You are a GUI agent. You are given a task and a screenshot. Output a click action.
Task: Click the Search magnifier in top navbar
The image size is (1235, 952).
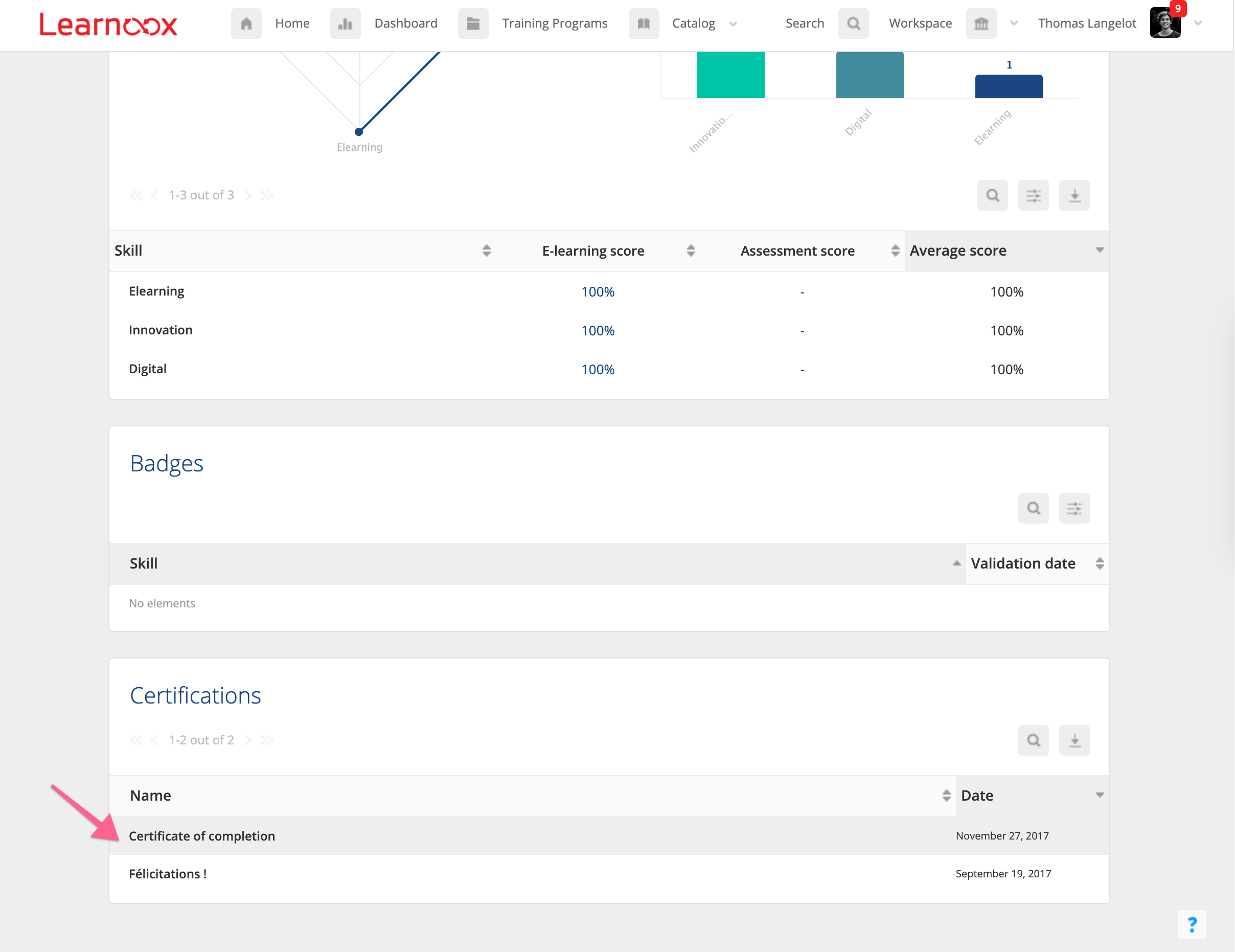click(853, 23)
